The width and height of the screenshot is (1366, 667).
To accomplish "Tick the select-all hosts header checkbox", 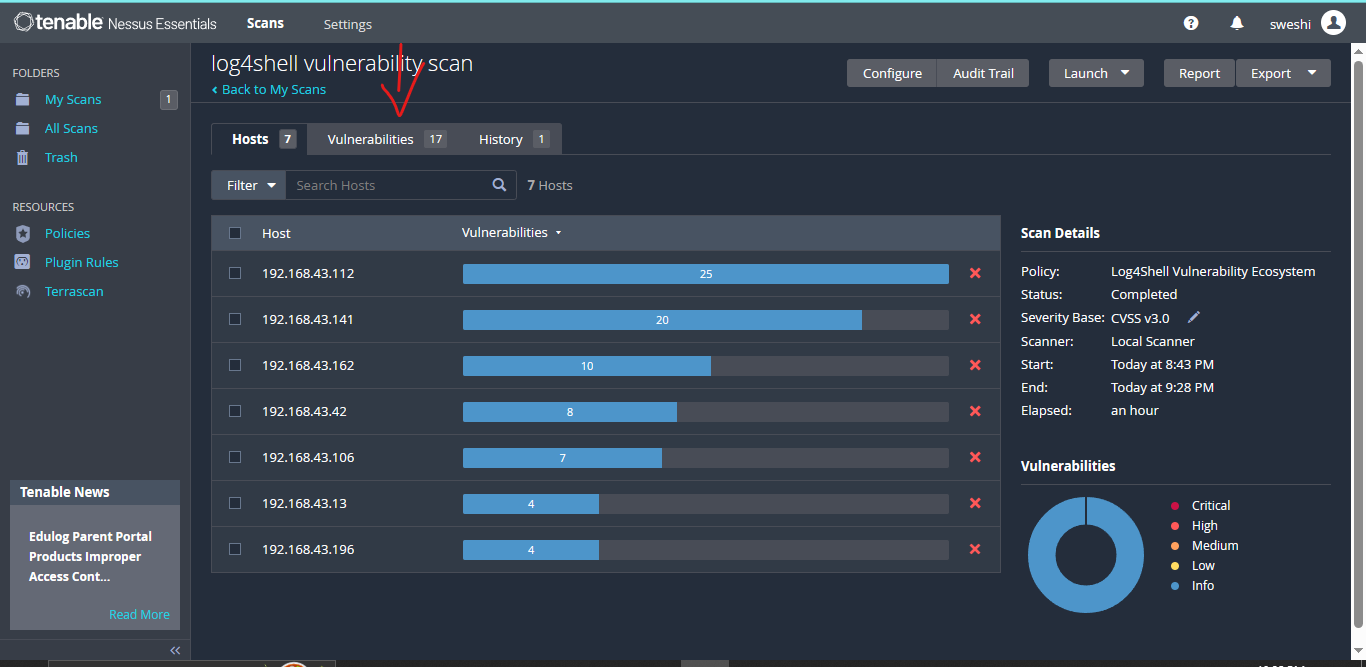I will (x=235, y=233).
